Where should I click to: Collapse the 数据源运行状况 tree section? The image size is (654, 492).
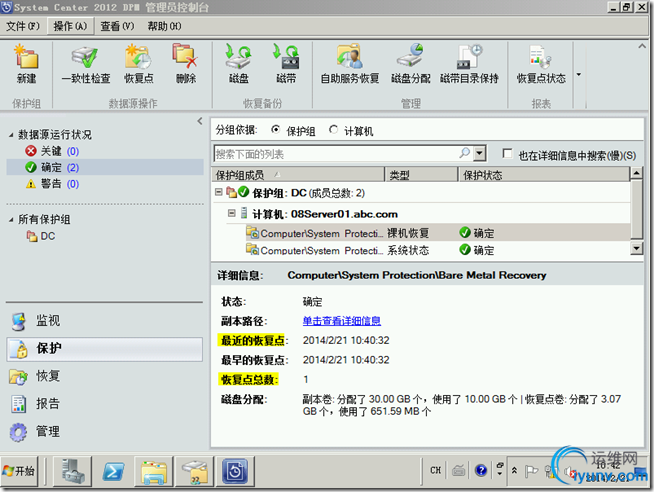11,135
